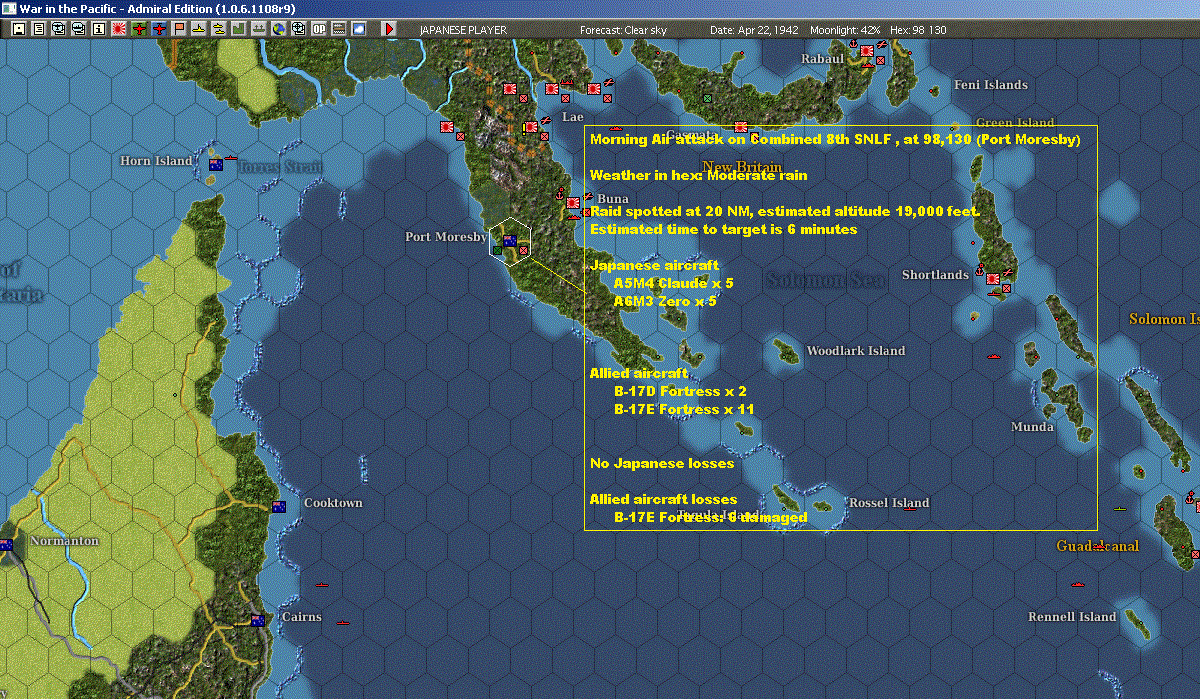Viewport: 1200px width, 699px height.
Task: Click the information 'i' toolbar icon
Action: click(x=98, y=29)
